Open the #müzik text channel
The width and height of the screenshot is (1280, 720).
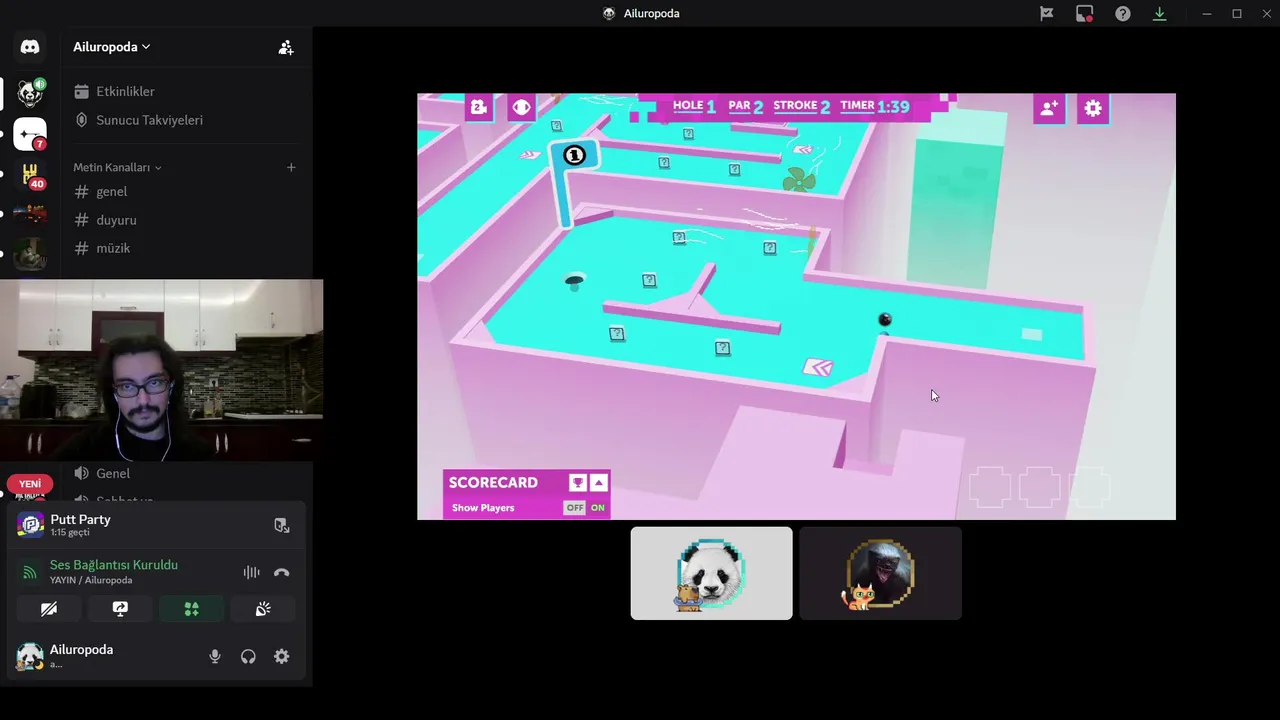pos(113,248)
